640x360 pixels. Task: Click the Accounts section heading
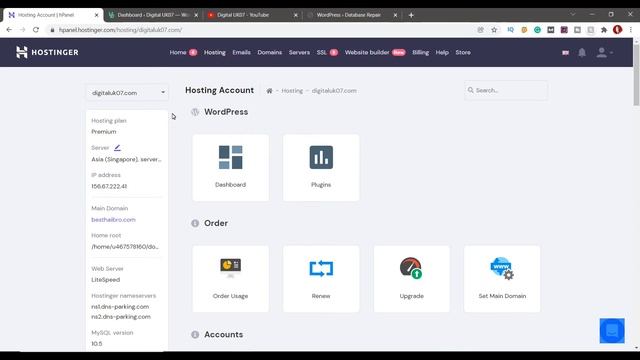(x=224, y=334)
